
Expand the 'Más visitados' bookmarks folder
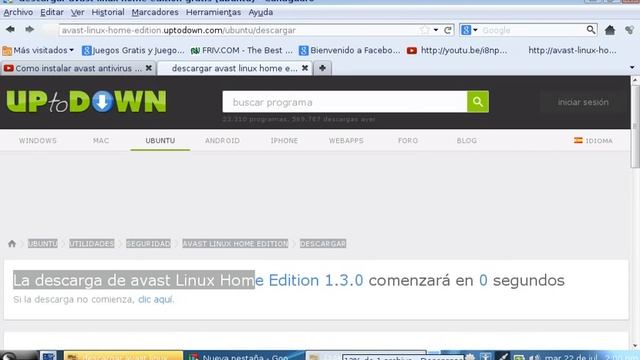[38, 50]
